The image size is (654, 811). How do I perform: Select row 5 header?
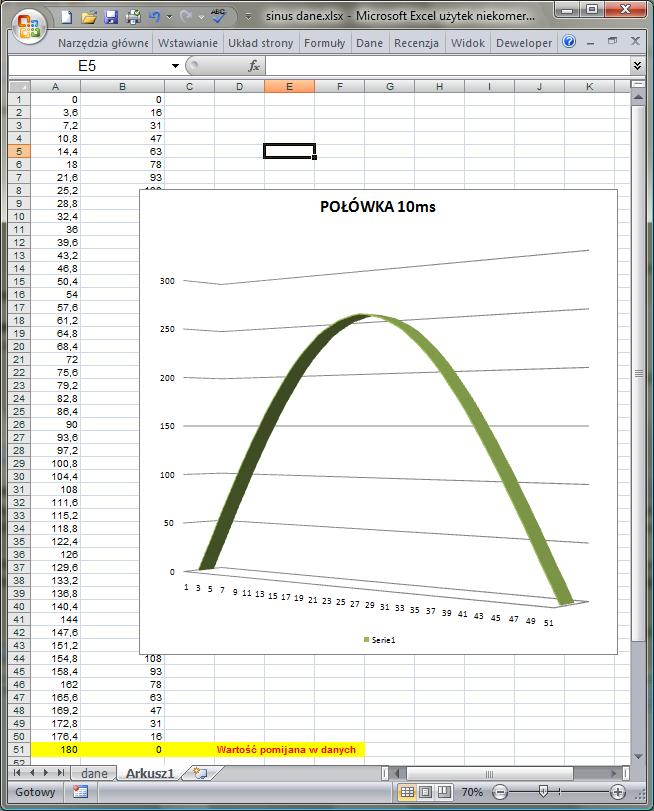point(19,152)
